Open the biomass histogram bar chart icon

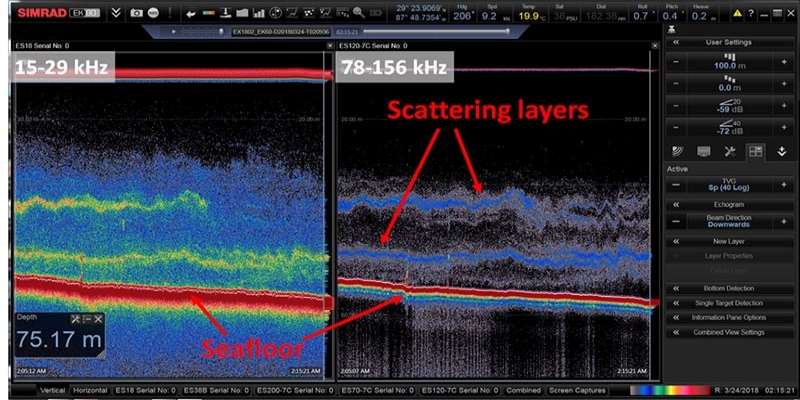pos(259,13)
